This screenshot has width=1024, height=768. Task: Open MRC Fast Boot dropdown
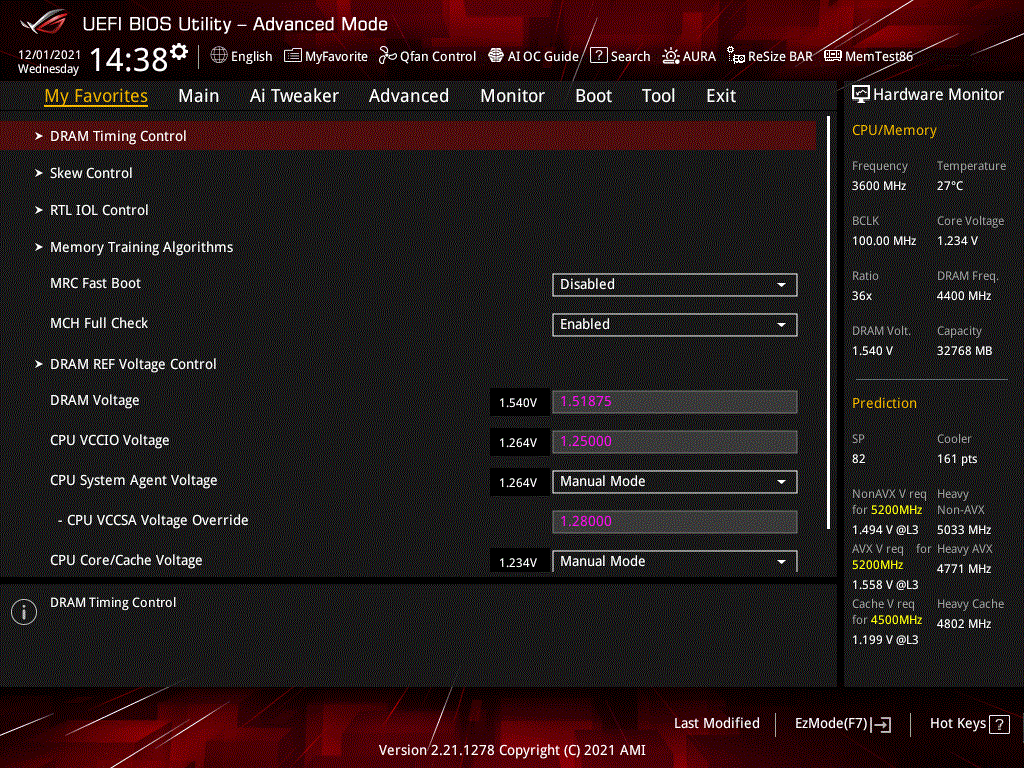pyautogui.click(x=675, y=285)
